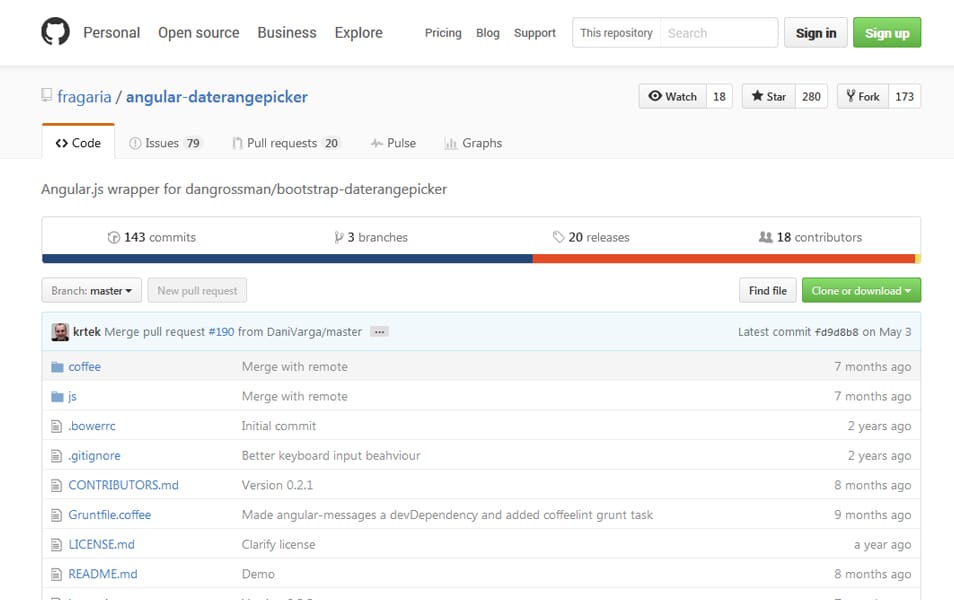
Task: Click the green Sign up button
Action: (x=886, y=33)
